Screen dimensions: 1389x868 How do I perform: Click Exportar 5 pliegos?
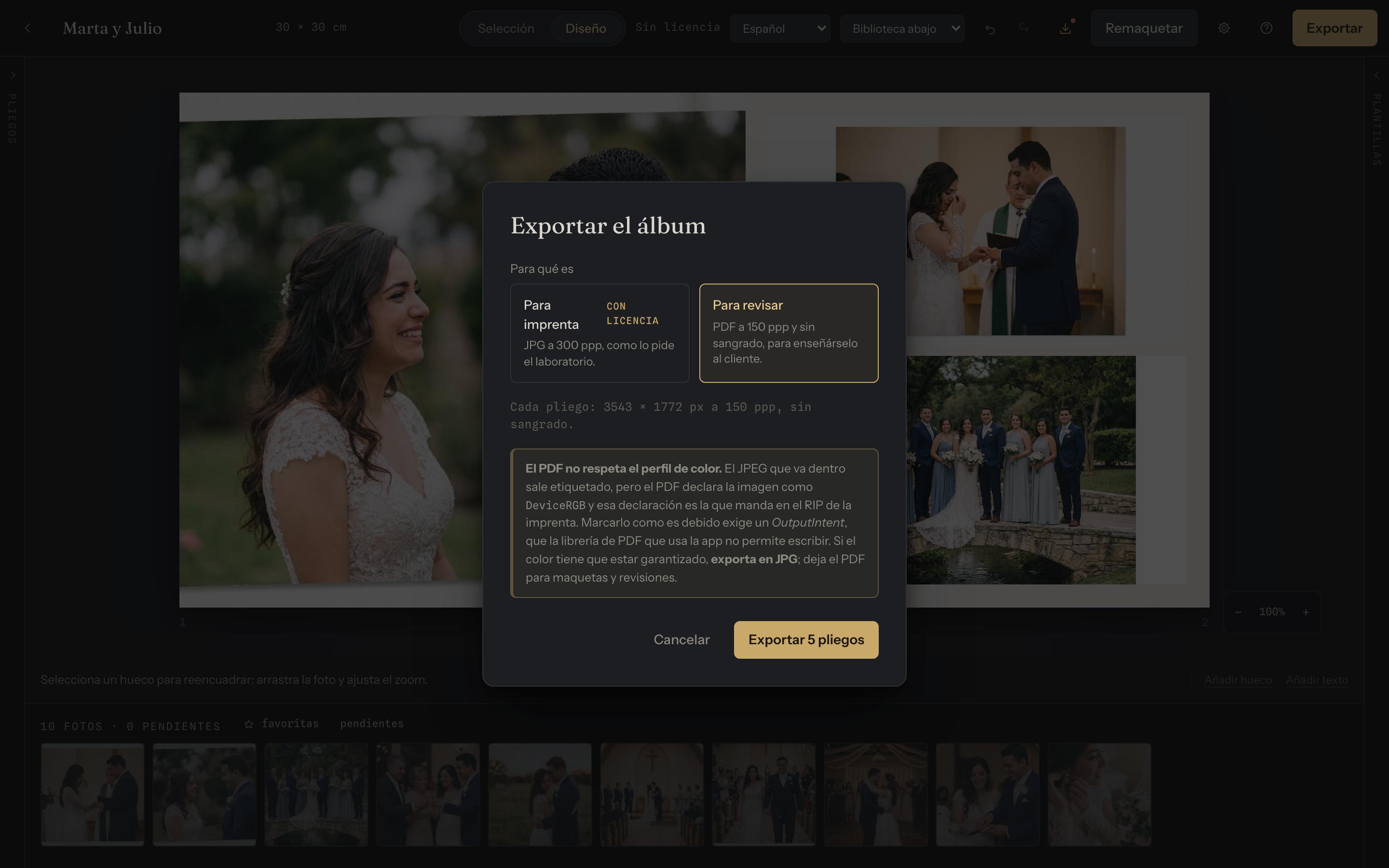pos(806,639)
